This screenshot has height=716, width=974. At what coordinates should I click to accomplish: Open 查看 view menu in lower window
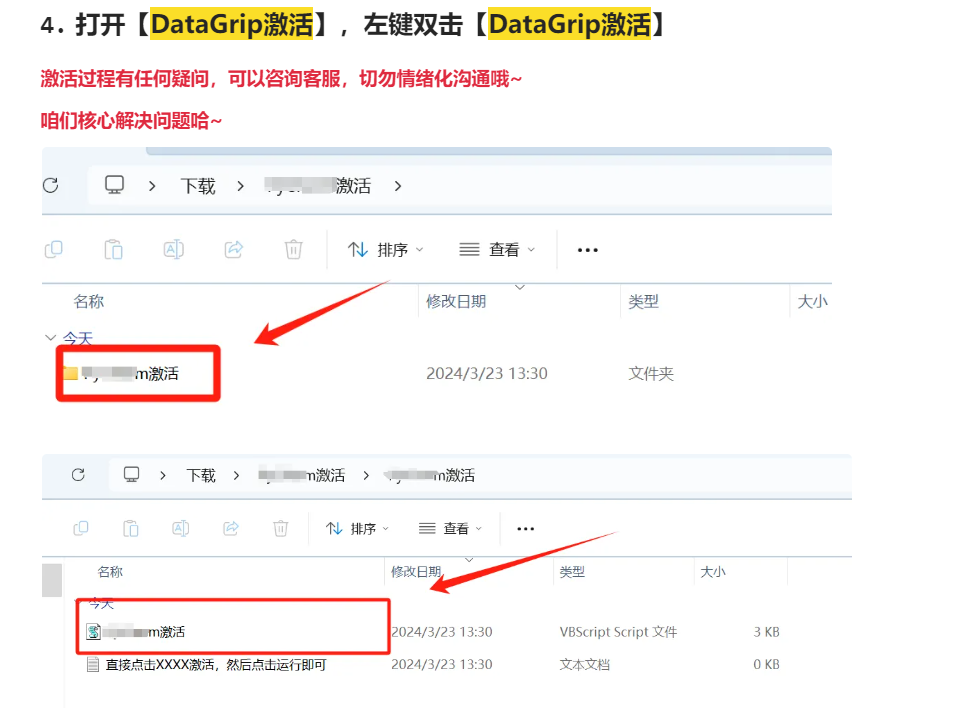(450, 528)
